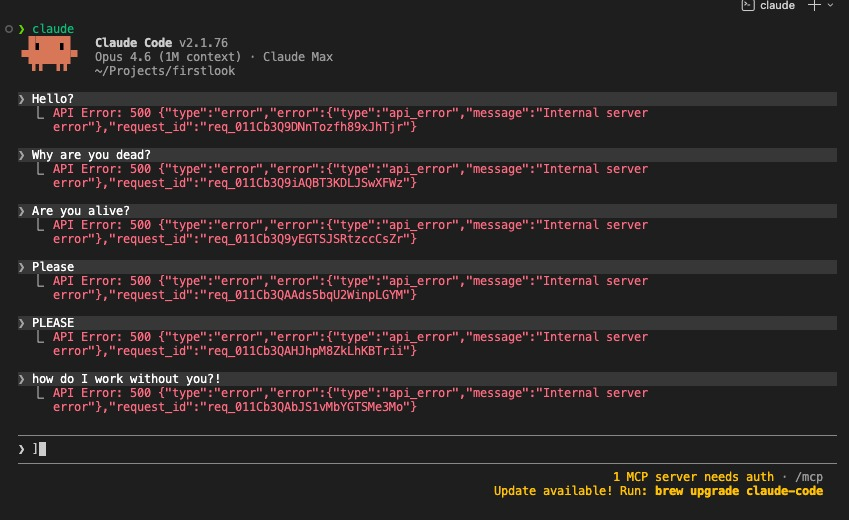This screenshot has height=520, width=849.
Task: Click the 1 MCP server needs auth notice
Action: click(693, 477)
